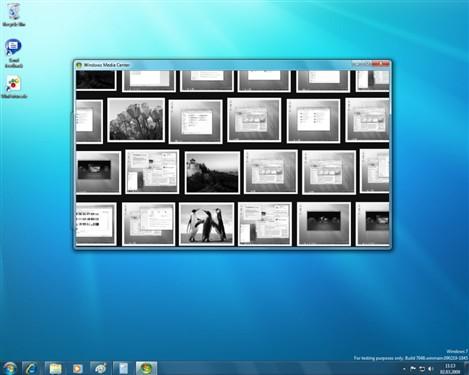Image resolution: width=469 pixels, height=375 pixels.
Task: Open Windows Explorer folder taskbar icon
Action: click(55, 368)
